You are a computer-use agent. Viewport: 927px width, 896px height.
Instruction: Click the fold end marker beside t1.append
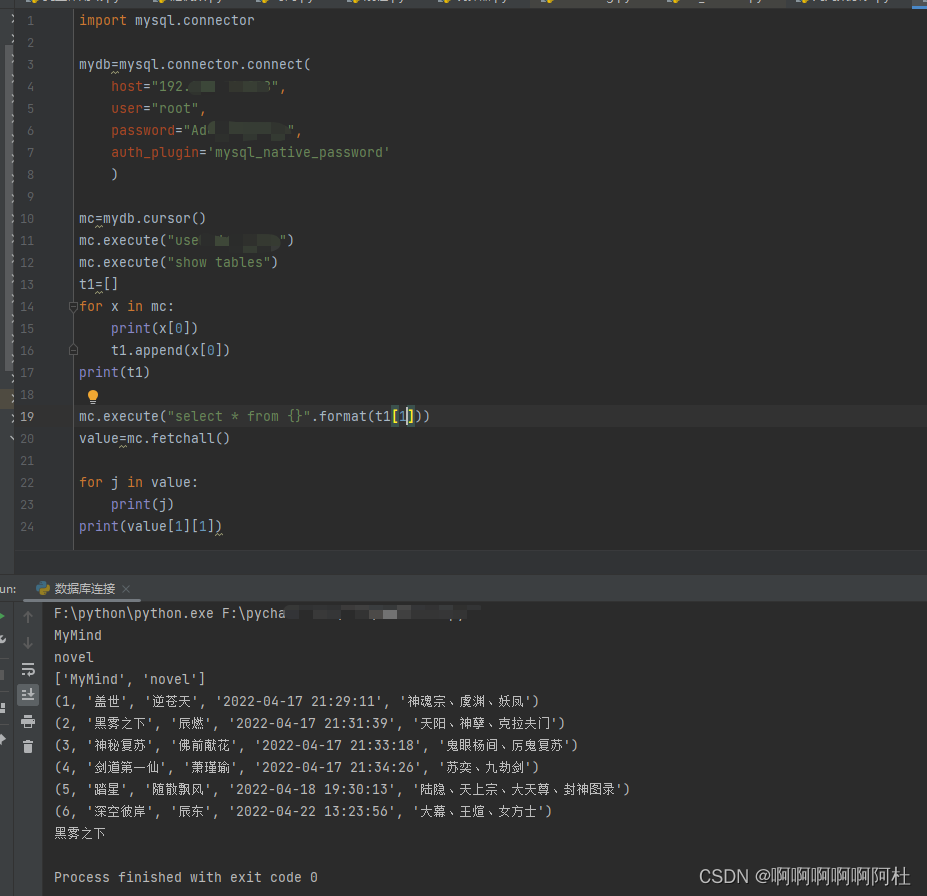[x=73, y=350]
